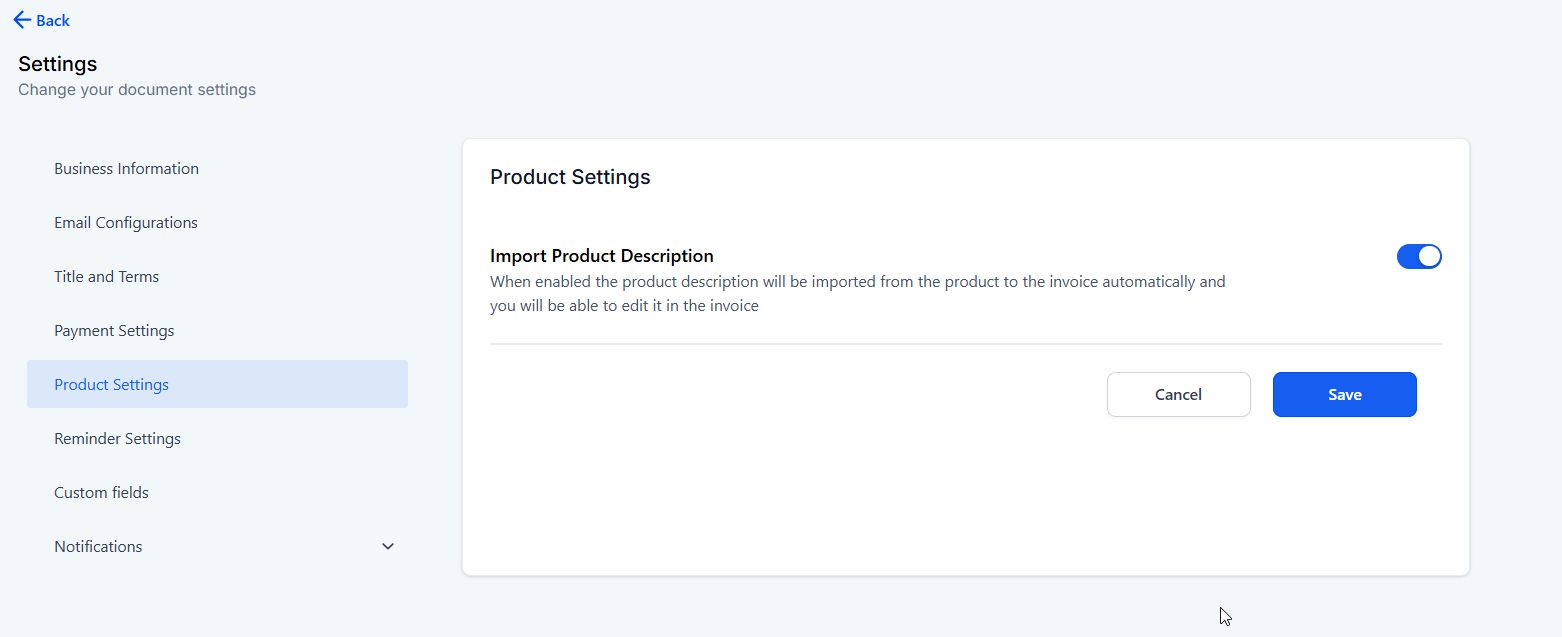Click the Back link text

tap(53, 20)
